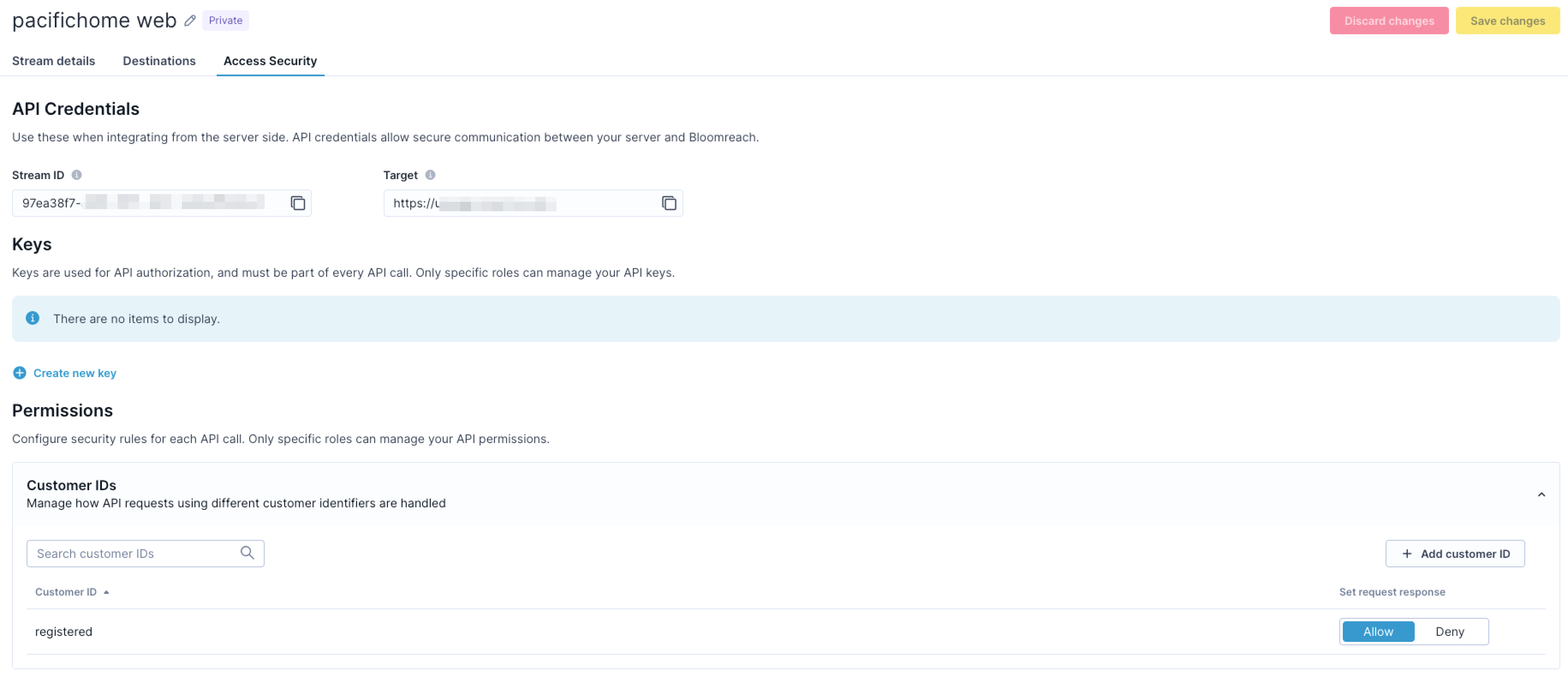Copy the Target URL

pos(668,203)
